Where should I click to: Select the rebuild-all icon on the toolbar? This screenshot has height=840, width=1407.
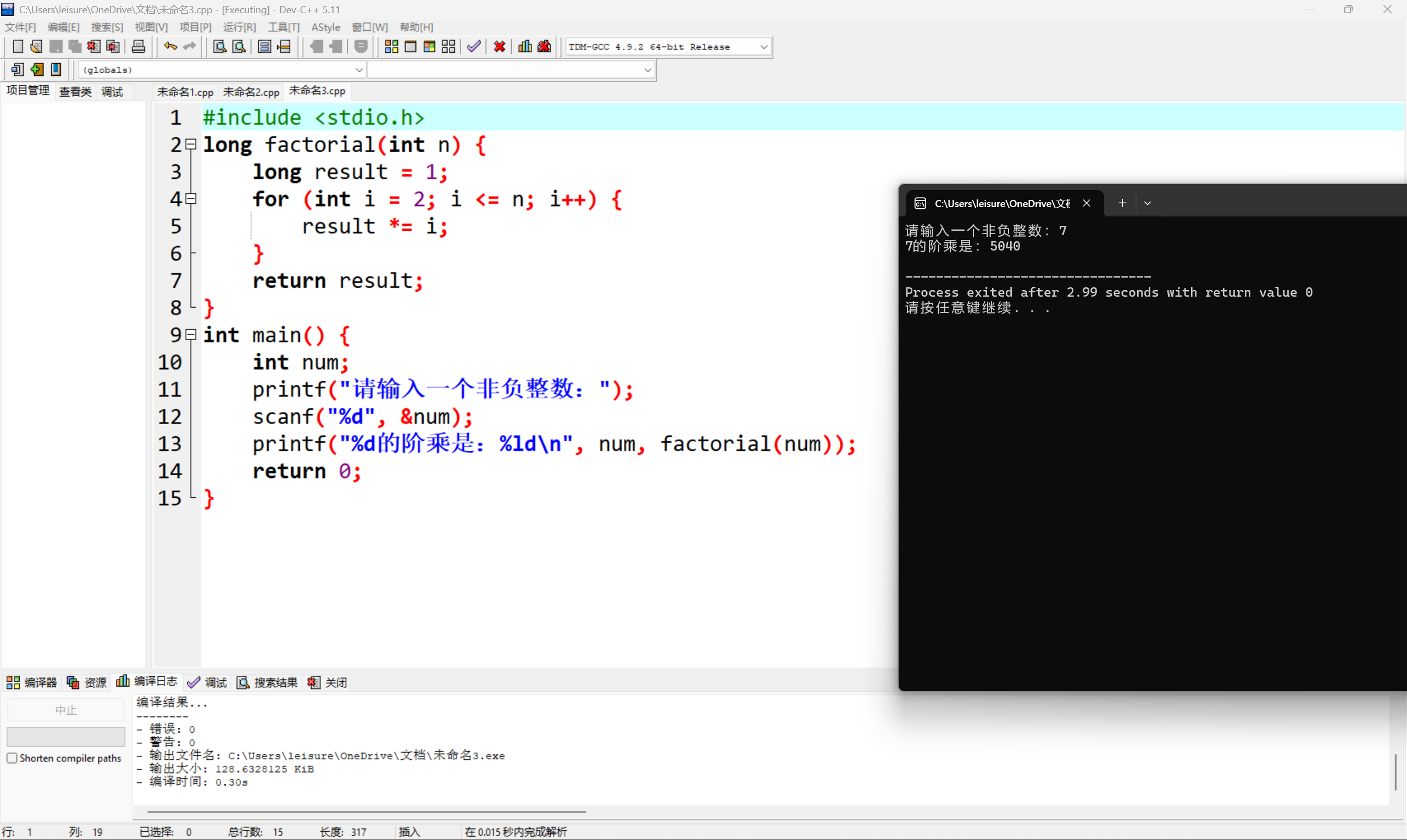[x=448, y=46]
